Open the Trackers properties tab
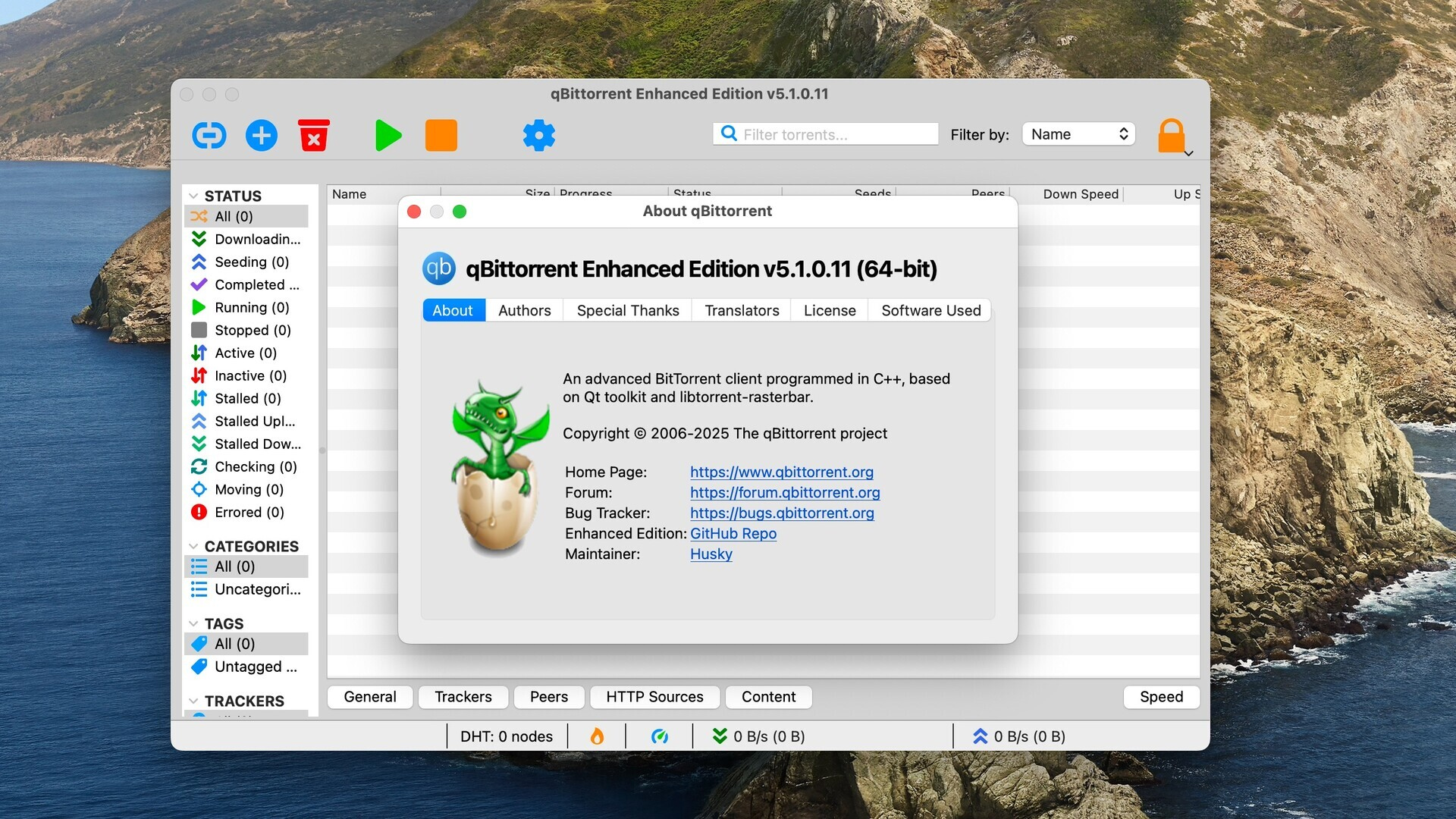The image size is (1456, 819). [463, 697]
